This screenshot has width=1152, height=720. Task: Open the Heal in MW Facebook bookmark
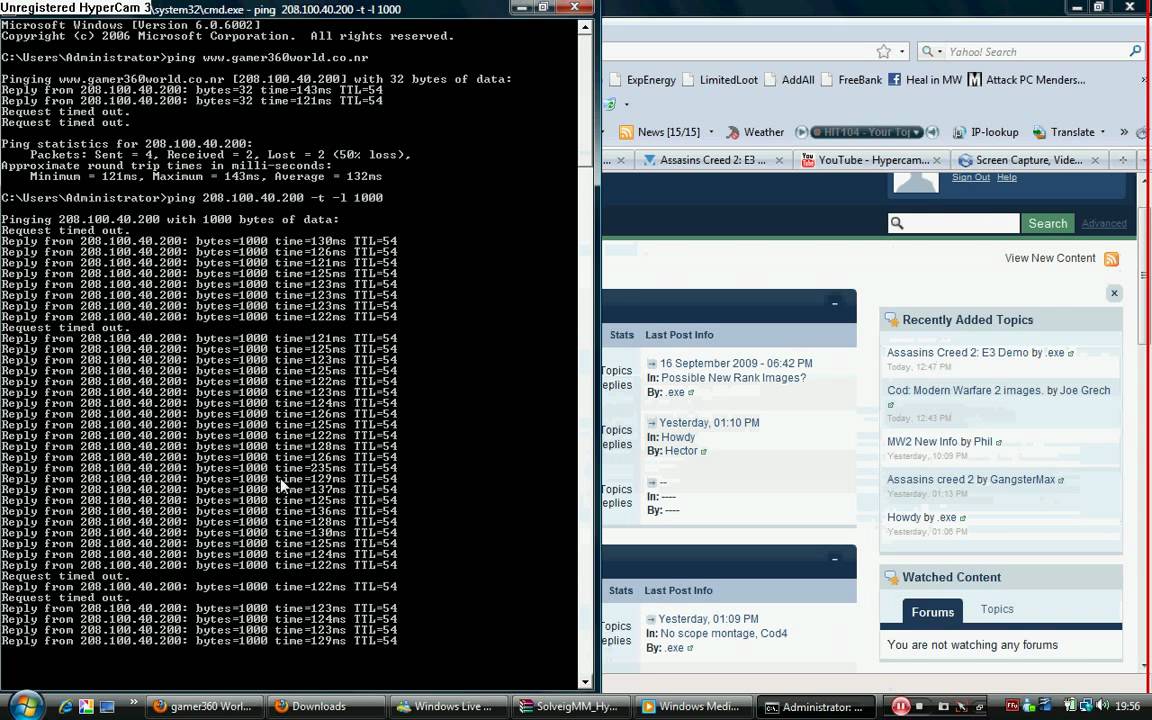point(925,80)
